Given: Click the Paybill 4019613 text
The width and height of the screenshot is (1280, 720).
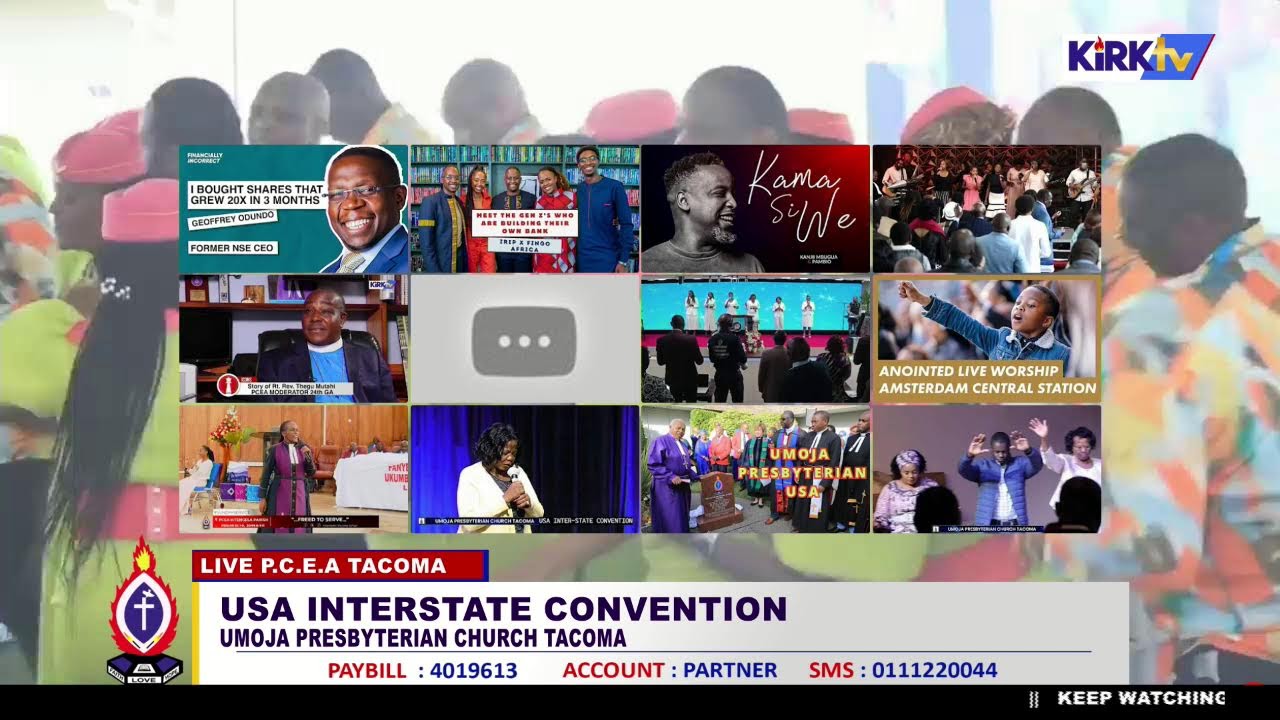Looking at the screenshot, I should point(422,670).
